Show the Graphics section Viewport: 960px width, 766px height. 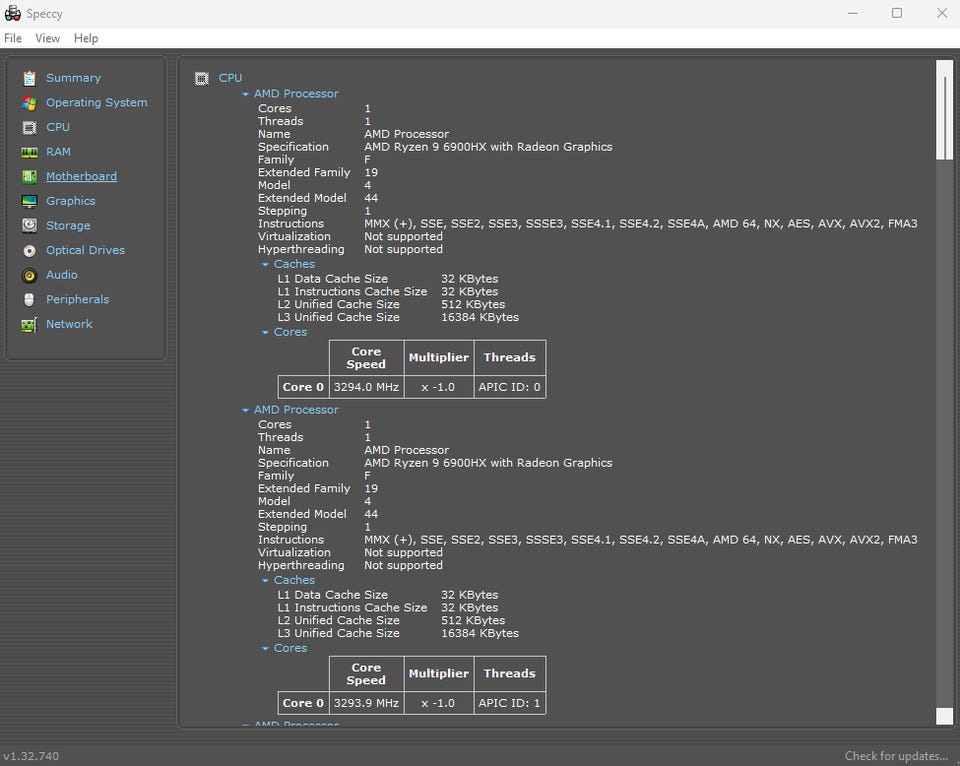(70, 201)
